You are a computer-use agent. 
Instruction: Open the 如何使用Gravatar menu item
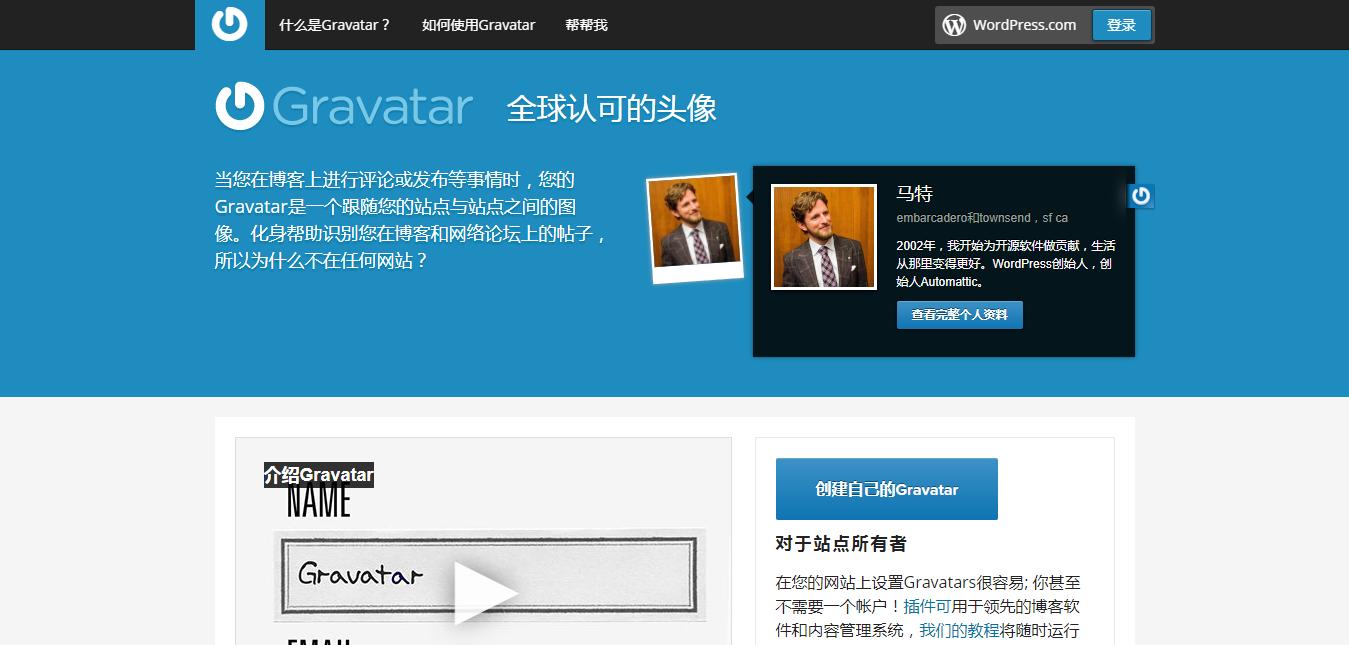pos(478,24)
